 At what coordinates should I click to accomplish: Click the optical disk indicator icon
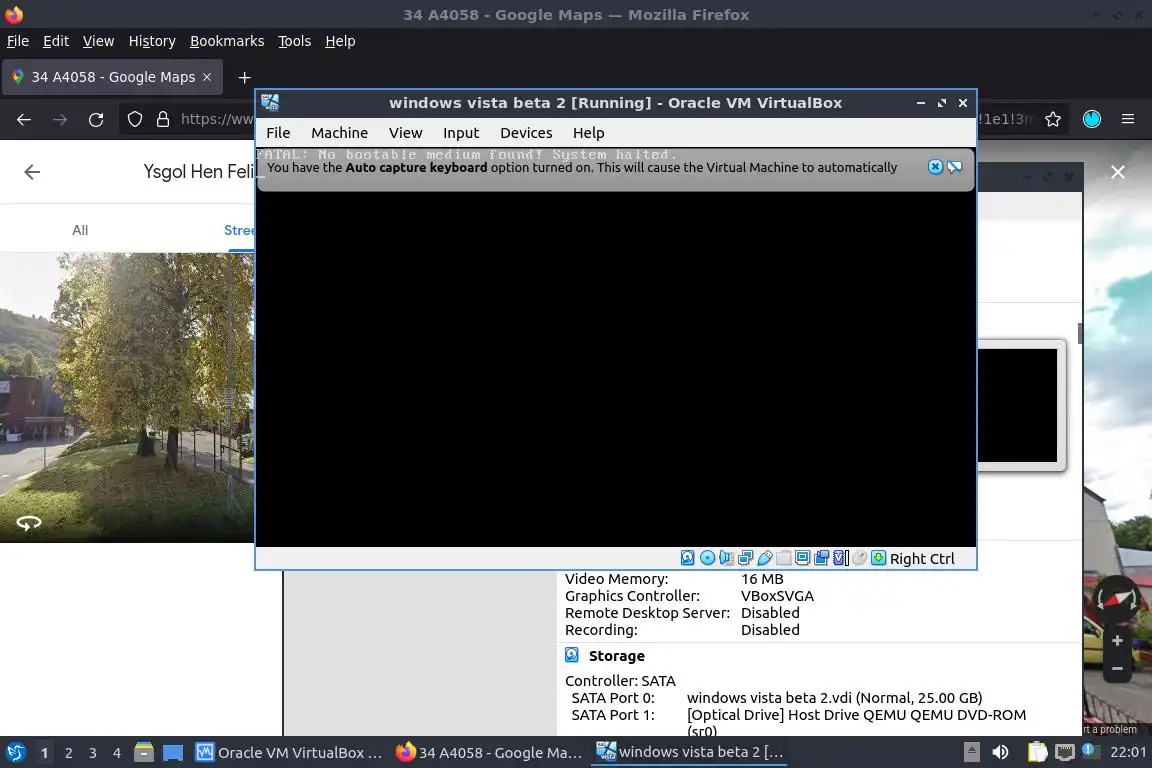(707, 558)
